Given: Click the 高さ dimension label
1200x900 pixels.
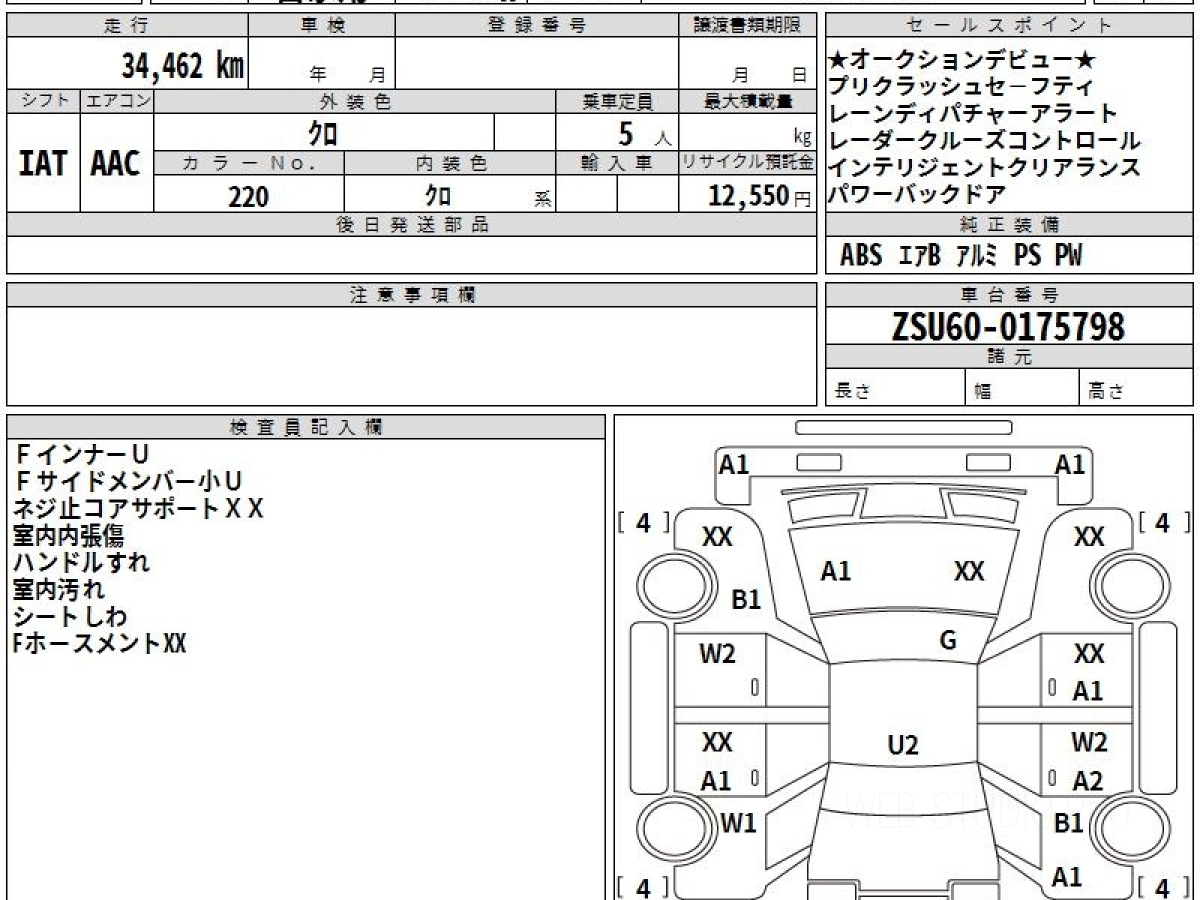Looking at the screenshot, I should click(1107, 392).
